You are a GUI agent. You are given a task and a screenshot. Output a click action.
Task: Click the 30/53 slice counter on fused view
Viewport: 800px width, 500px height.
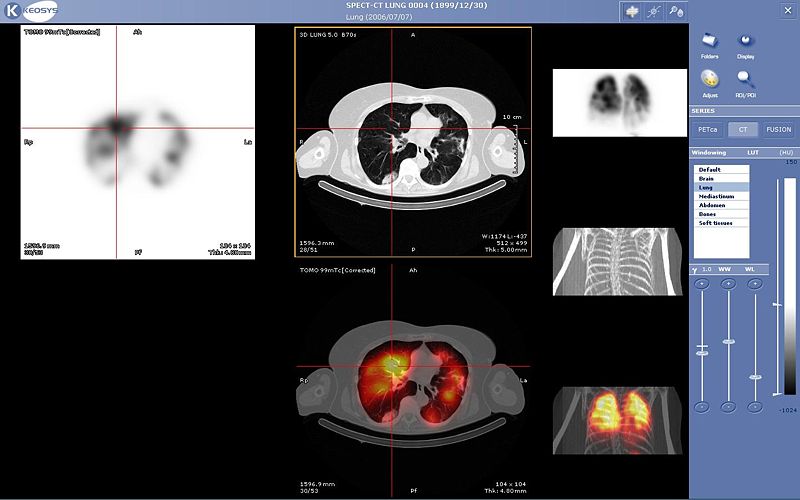coord(309,491)
